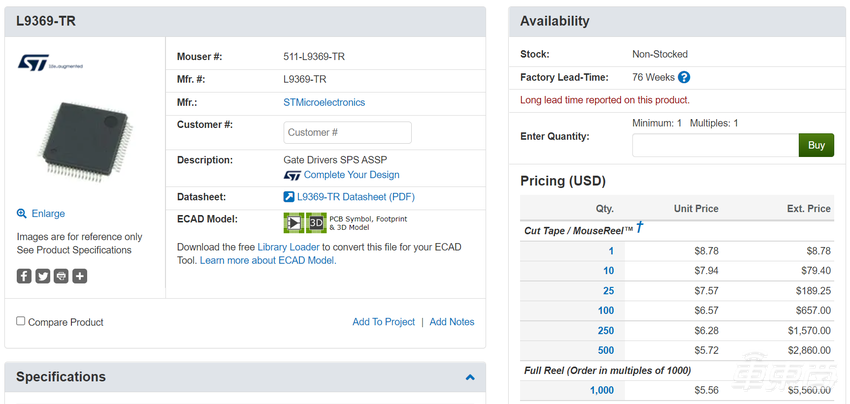
Task: Open the ECAD 3D model icon
Action: (316, 223)
